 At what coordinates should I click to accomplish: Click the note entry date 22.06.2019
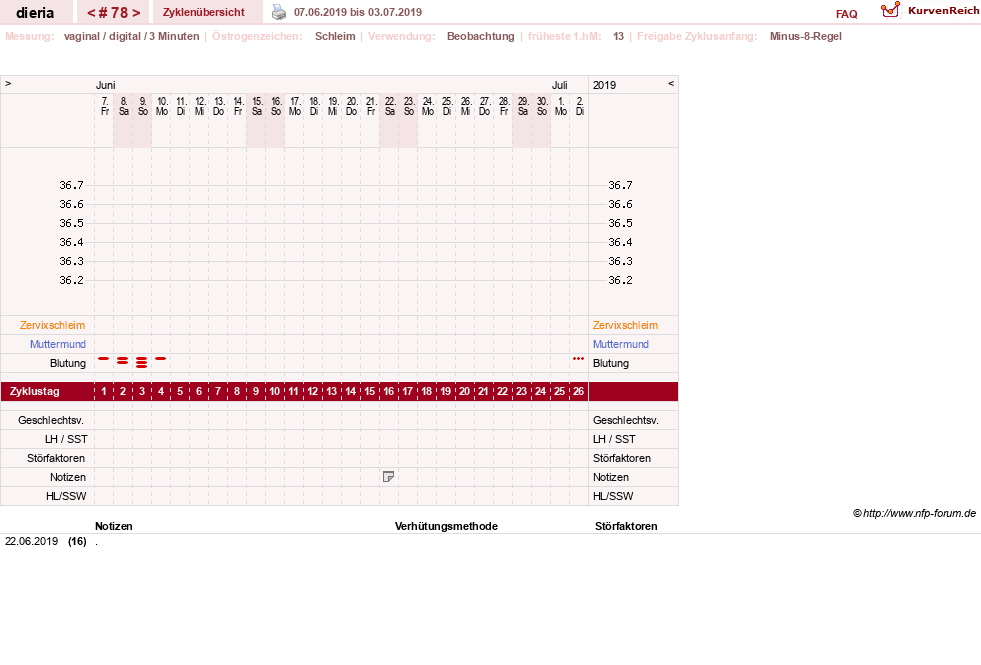coord(31,541)
